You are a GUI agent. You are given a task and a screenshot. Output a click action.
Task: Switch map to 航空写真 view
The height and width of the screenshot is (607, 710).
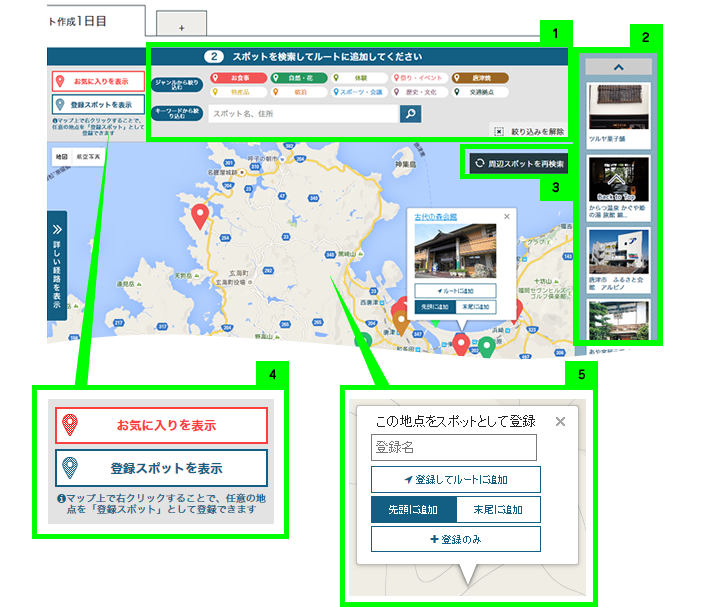point(86,157)
